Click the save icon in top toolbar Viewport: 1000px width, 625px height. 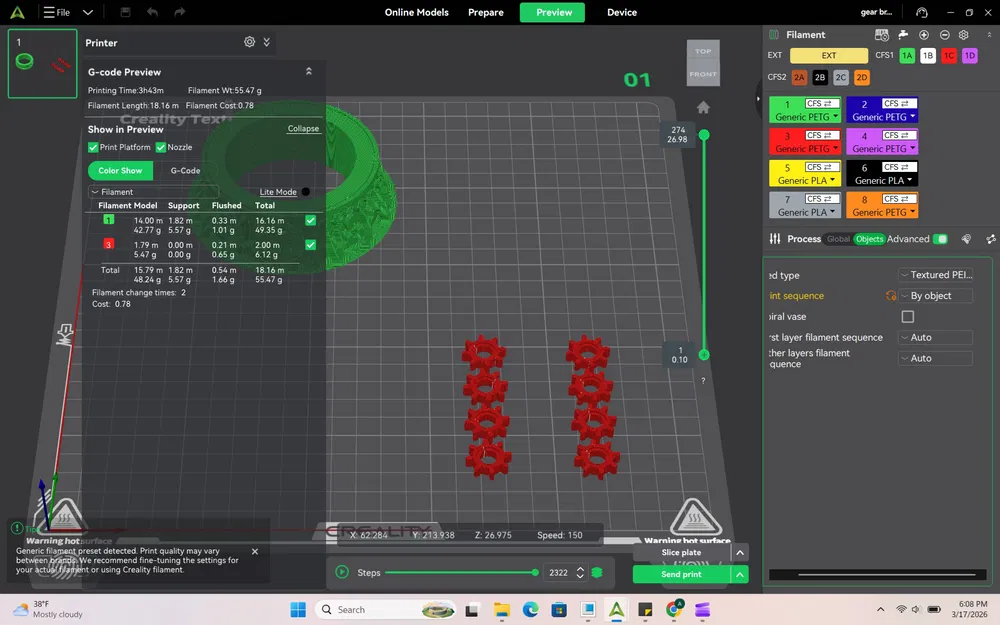[125, 12]
